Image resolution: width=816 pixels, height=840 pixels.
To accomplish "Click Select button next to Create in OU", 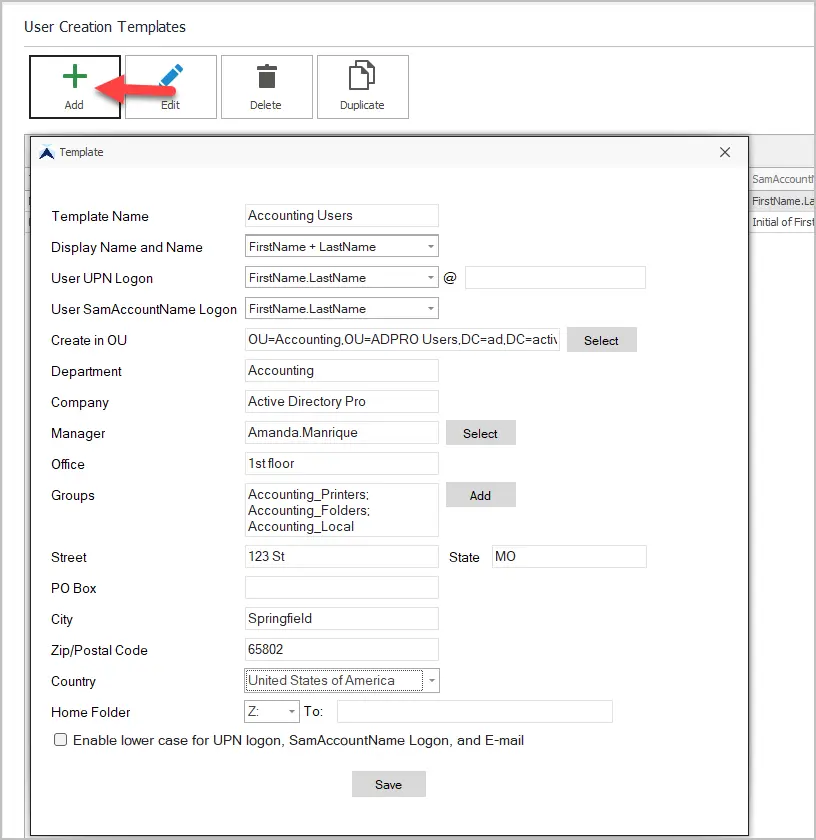I will pos(602,340).
